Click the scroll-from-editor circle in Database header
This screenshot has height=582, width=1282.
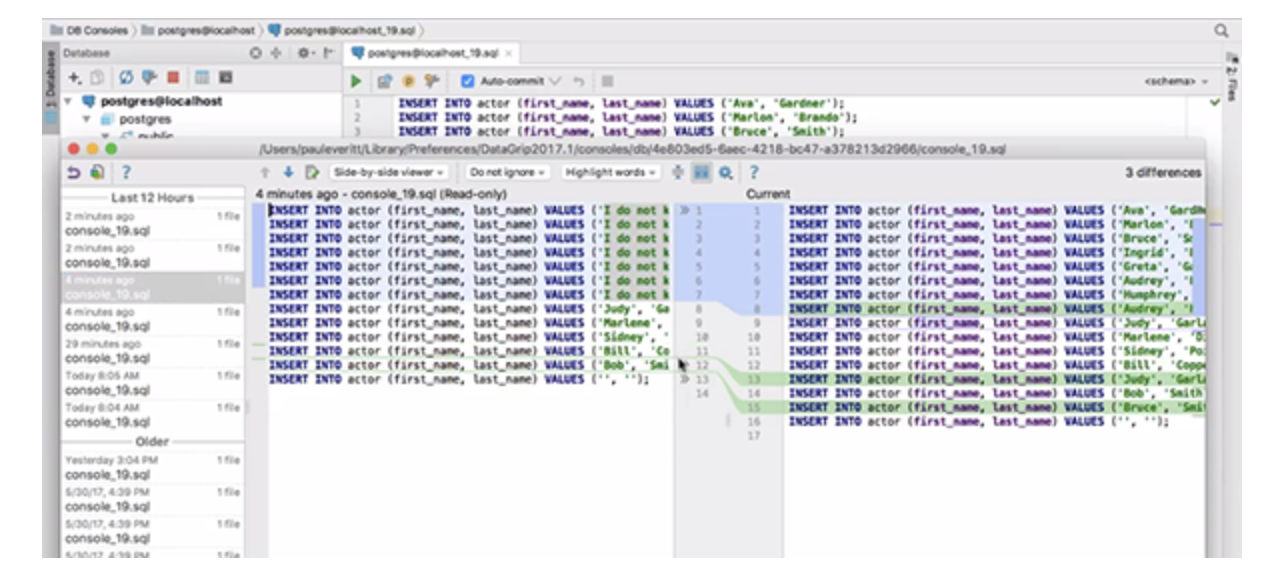coord(256,53)
